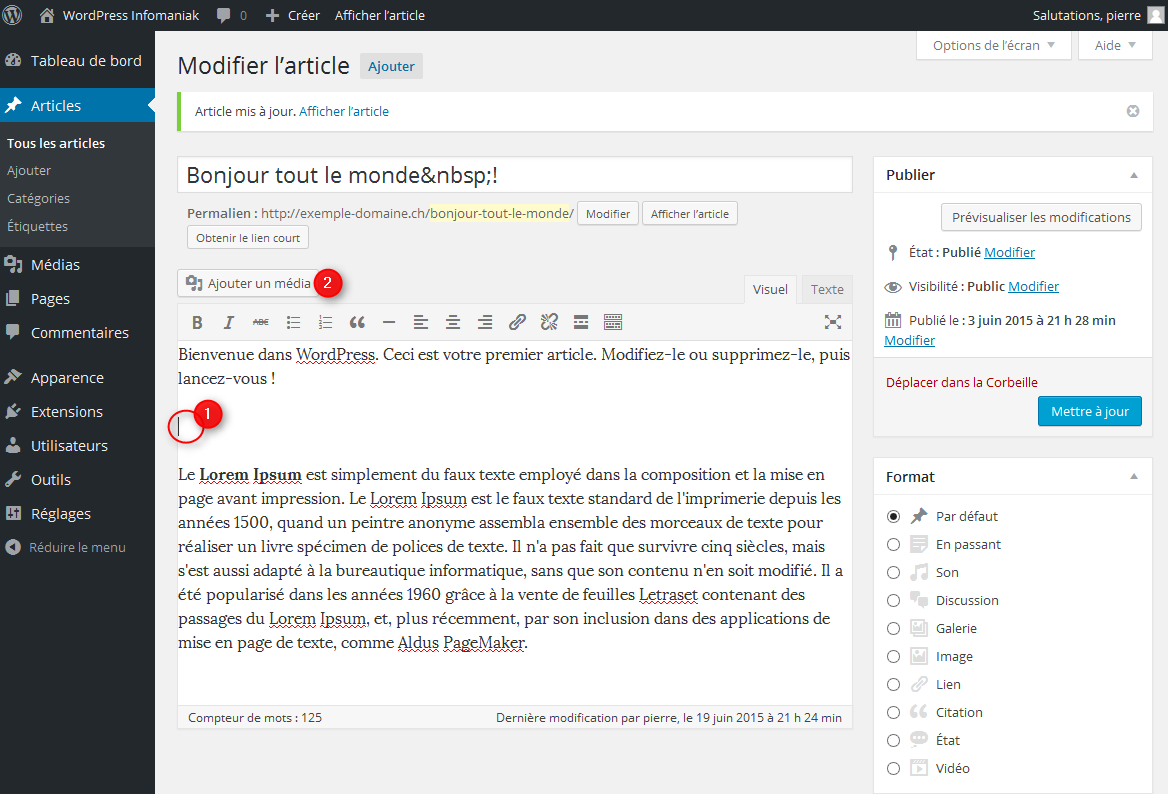The image size is (1168, 794).
Task: Insert the Read More tag
Action: tap(581, 322)
